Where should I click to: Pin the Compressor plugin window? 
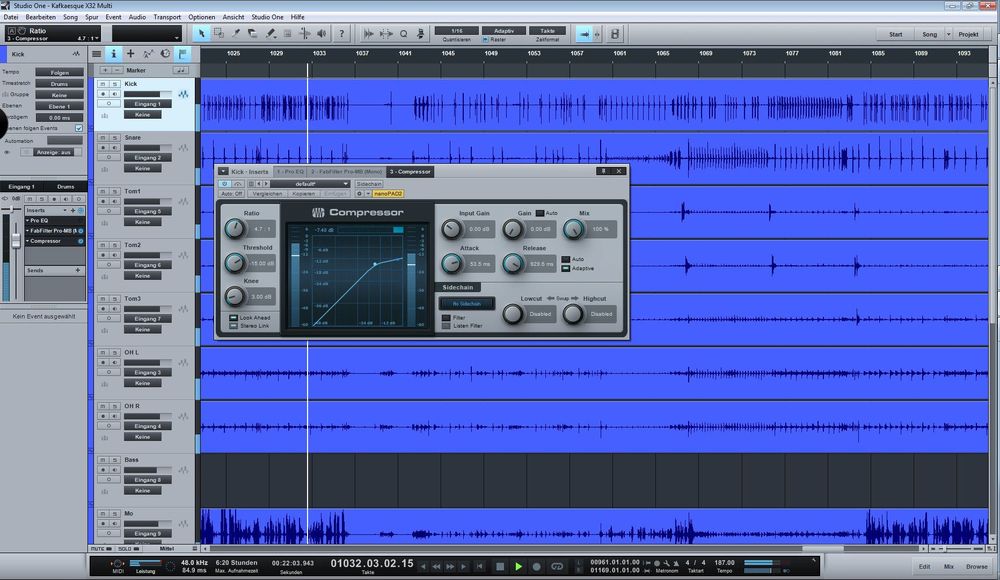(x=604, y=171)
